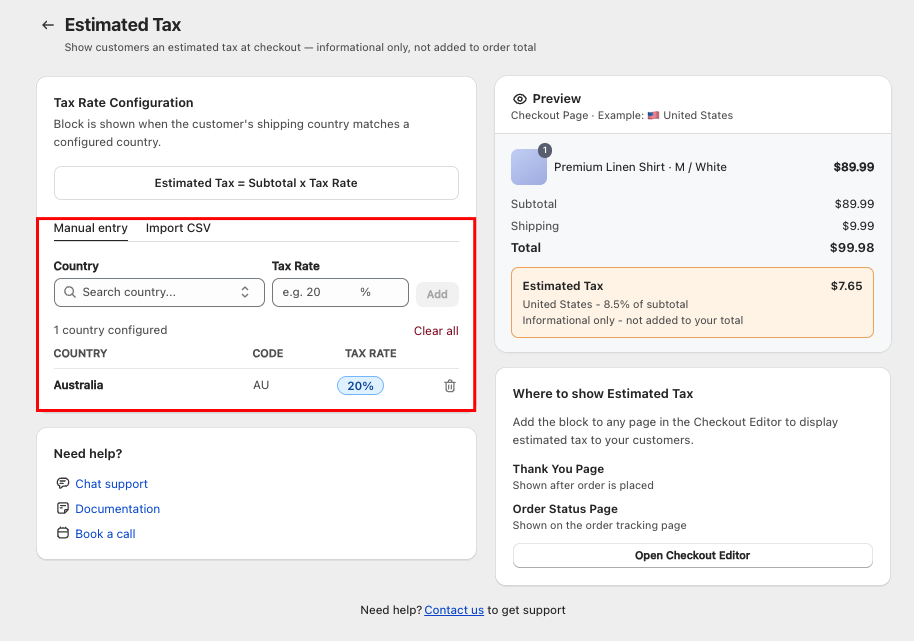This screenshot has height=641, width=914.
Task: Click Clear all to remove configured countries
Action: (x=436, y=330)
